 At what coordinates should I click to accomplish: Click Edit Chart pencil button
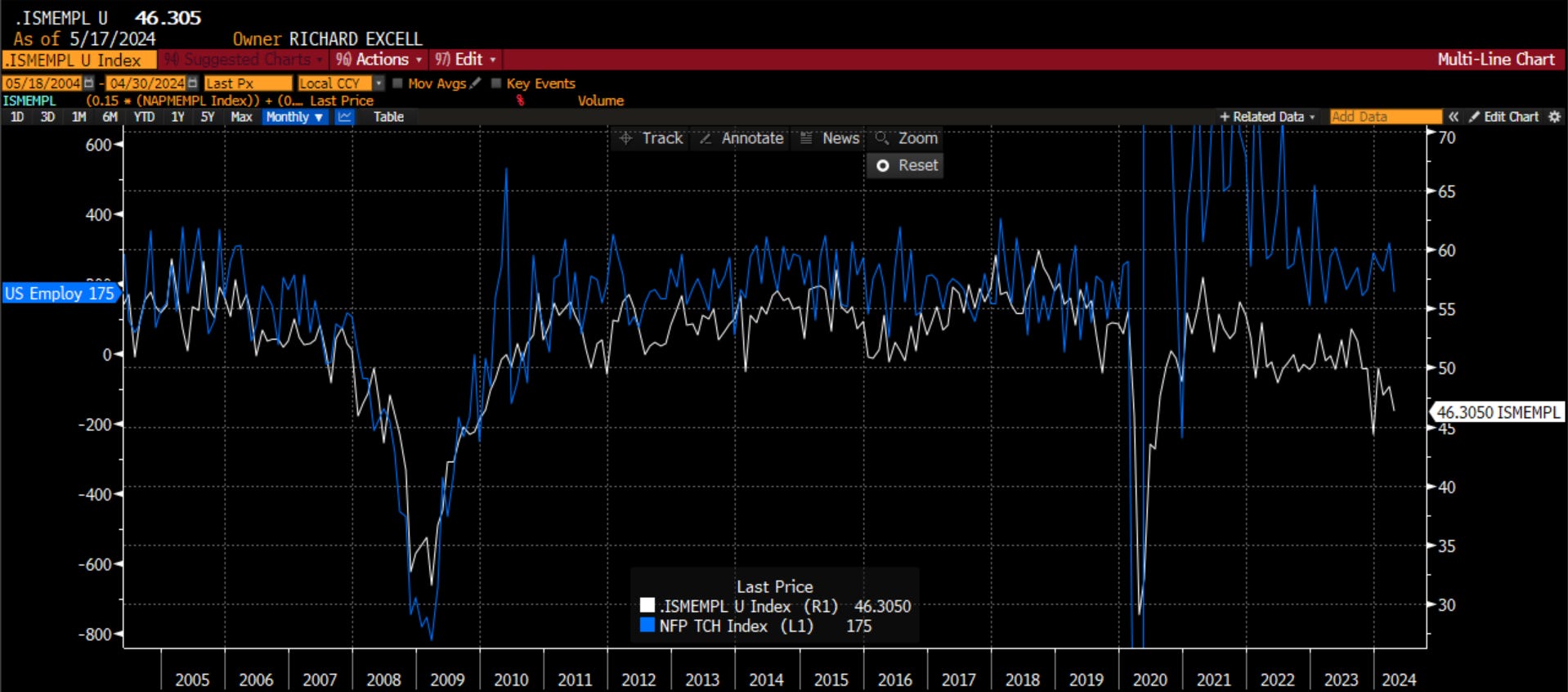pyautogui.click(x=1503, y=117)
